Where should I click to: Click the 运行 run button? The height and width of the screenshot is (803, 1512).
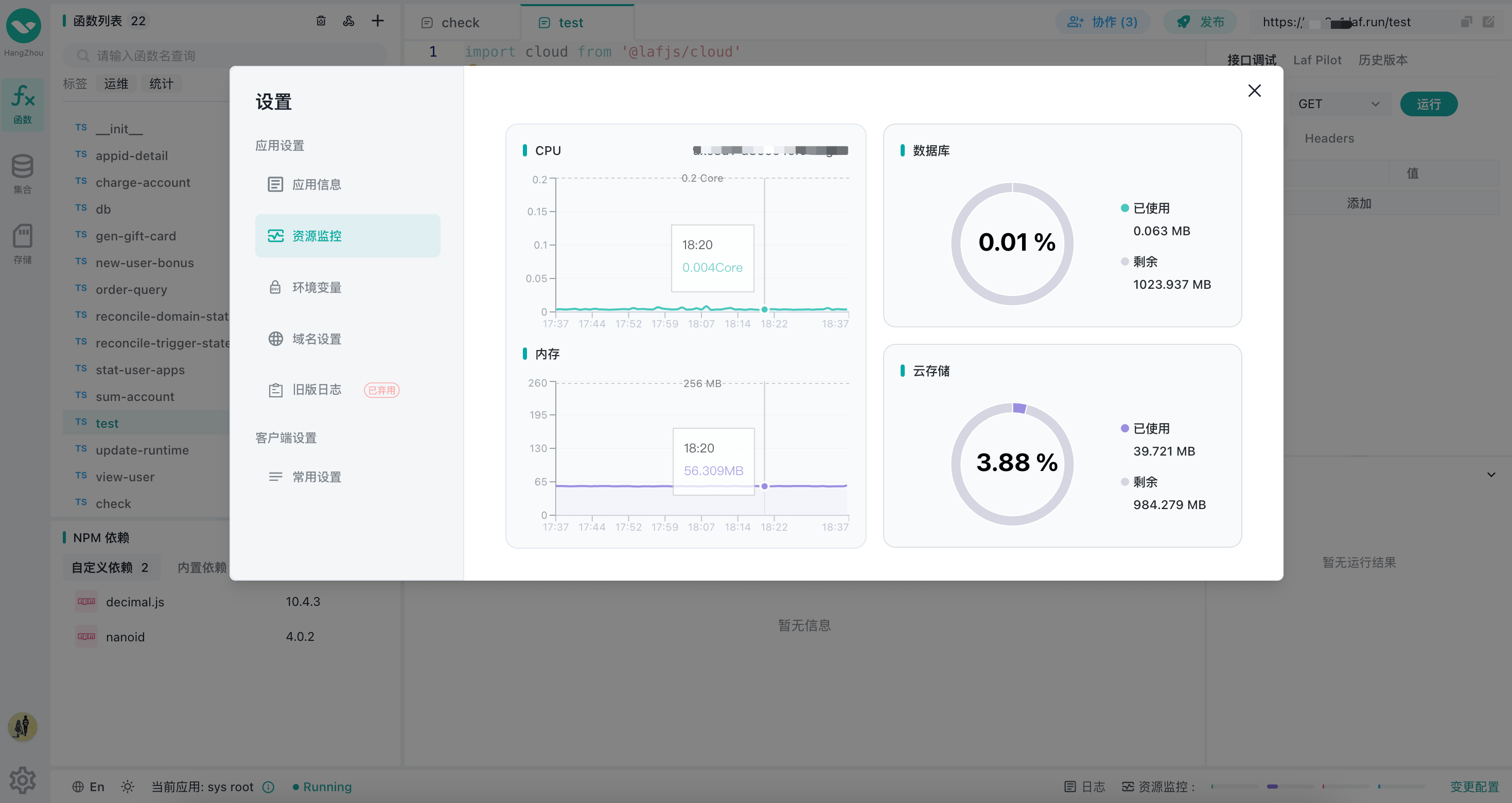click(1428, 104)
